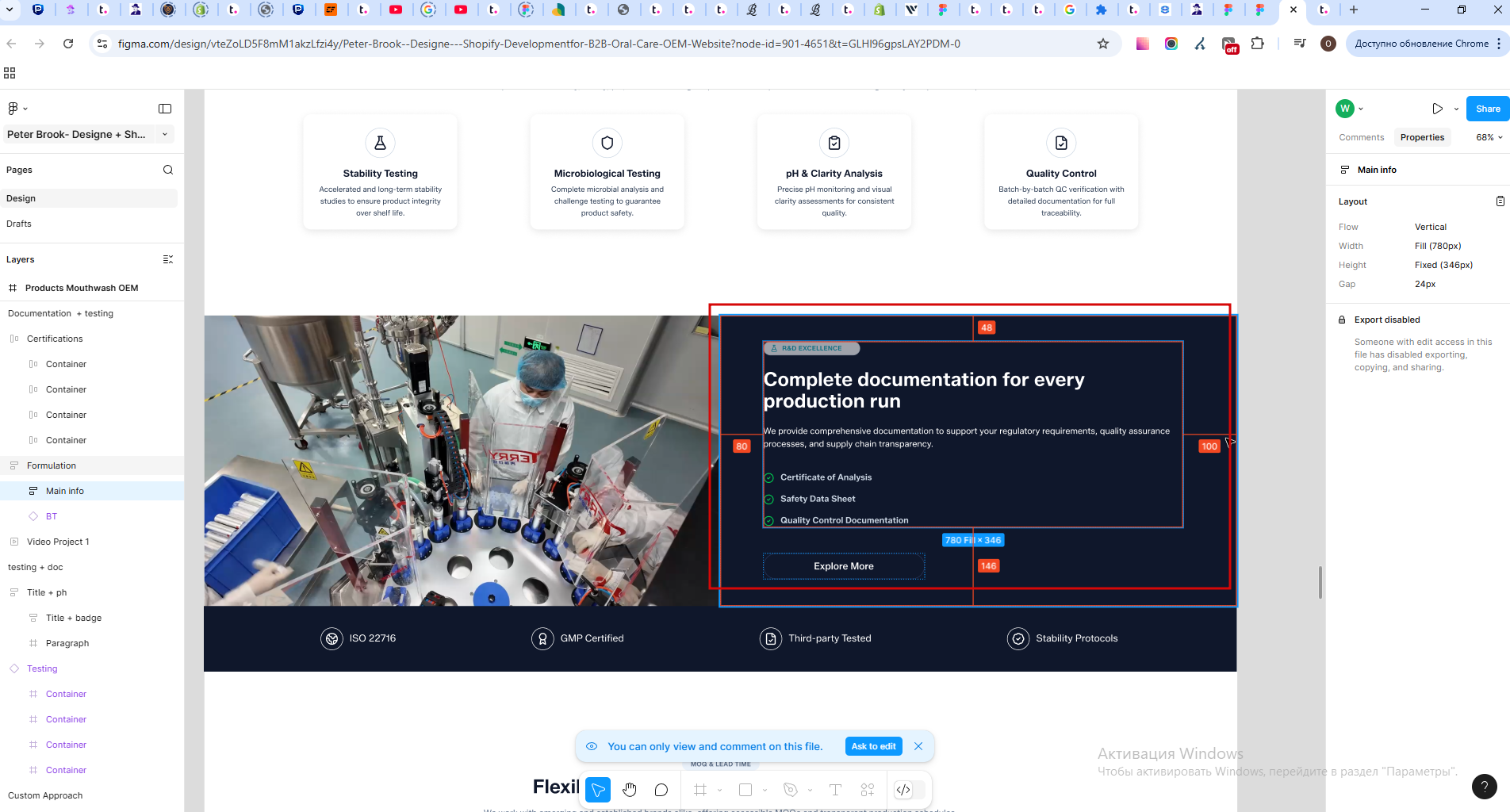Image resolution: width=1510 pixels, height=812 pixels.
Task: Reload the browser page
Action: point(68,44)
